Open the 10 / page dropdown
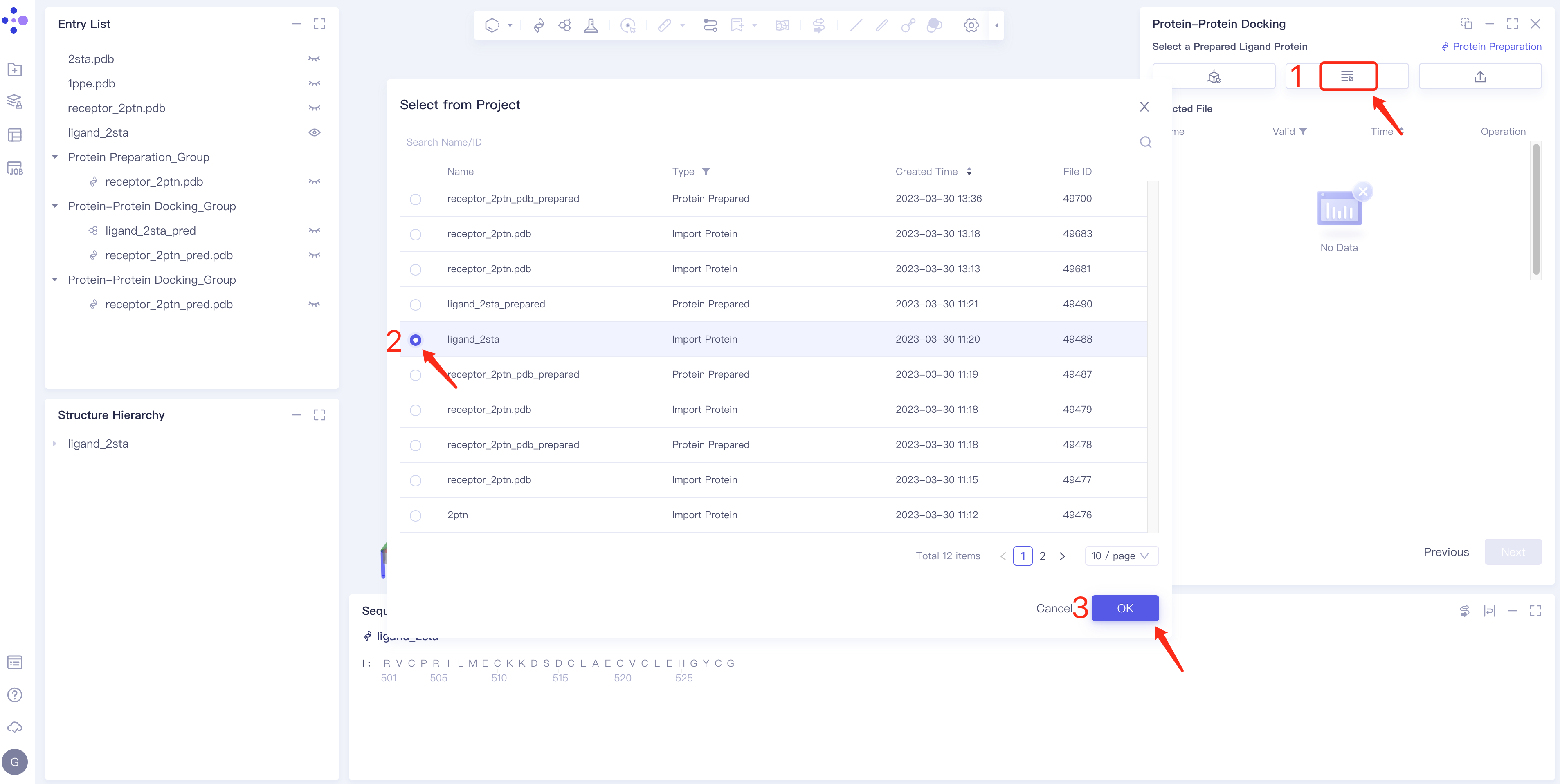Viewport: 1560px width, 784px height. tap(1121, 556)
